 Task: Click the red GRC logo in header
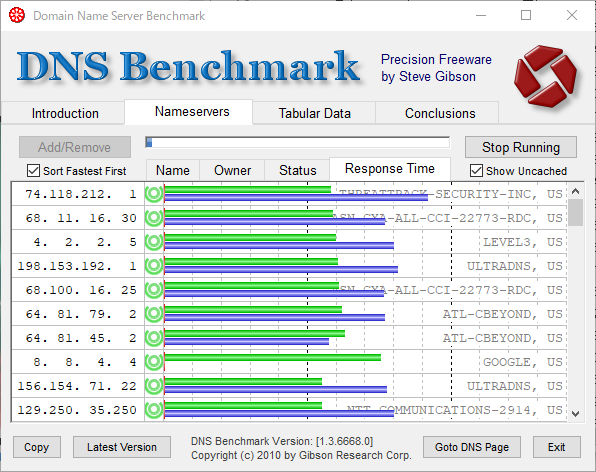coord(545,76)
